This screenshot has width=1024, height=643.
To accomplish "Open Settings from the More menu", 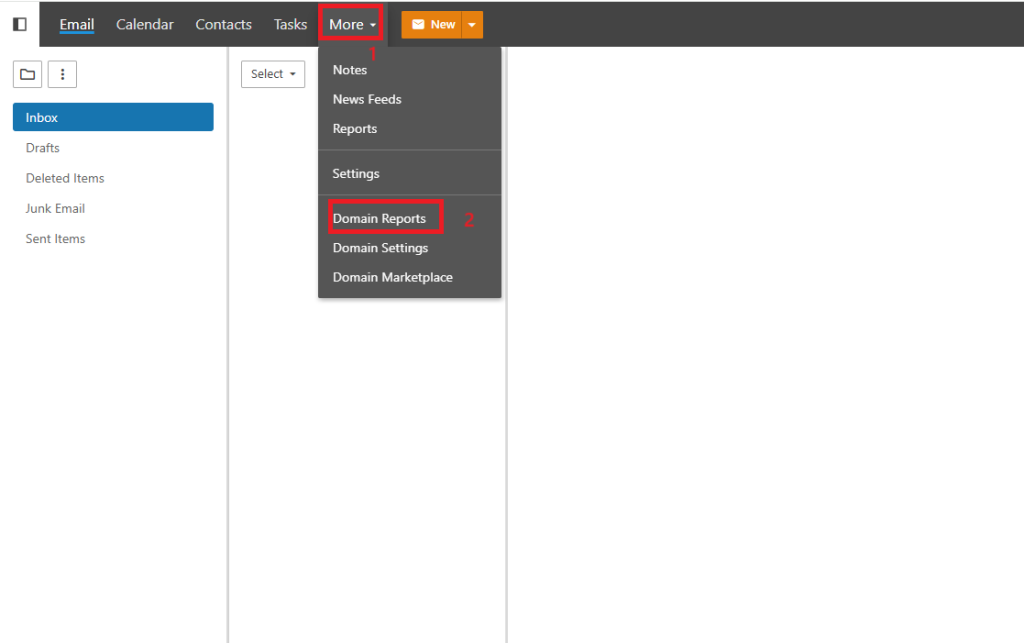I will 356,173.
